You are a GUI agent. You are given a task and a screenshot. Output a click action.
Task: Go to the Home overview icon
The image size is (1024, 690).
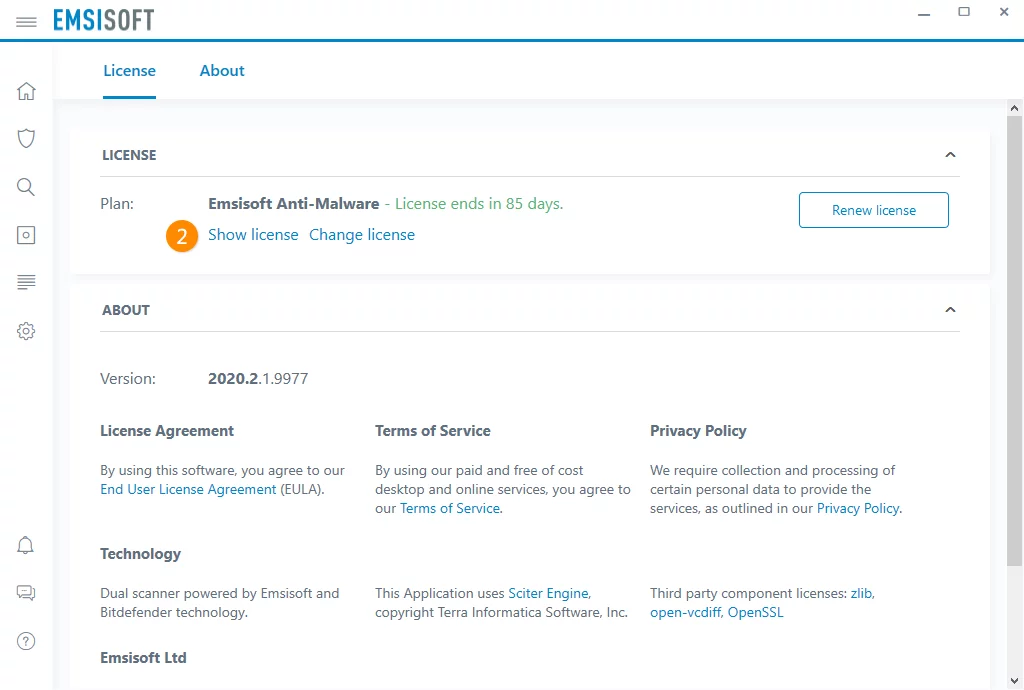pos(26,91)
